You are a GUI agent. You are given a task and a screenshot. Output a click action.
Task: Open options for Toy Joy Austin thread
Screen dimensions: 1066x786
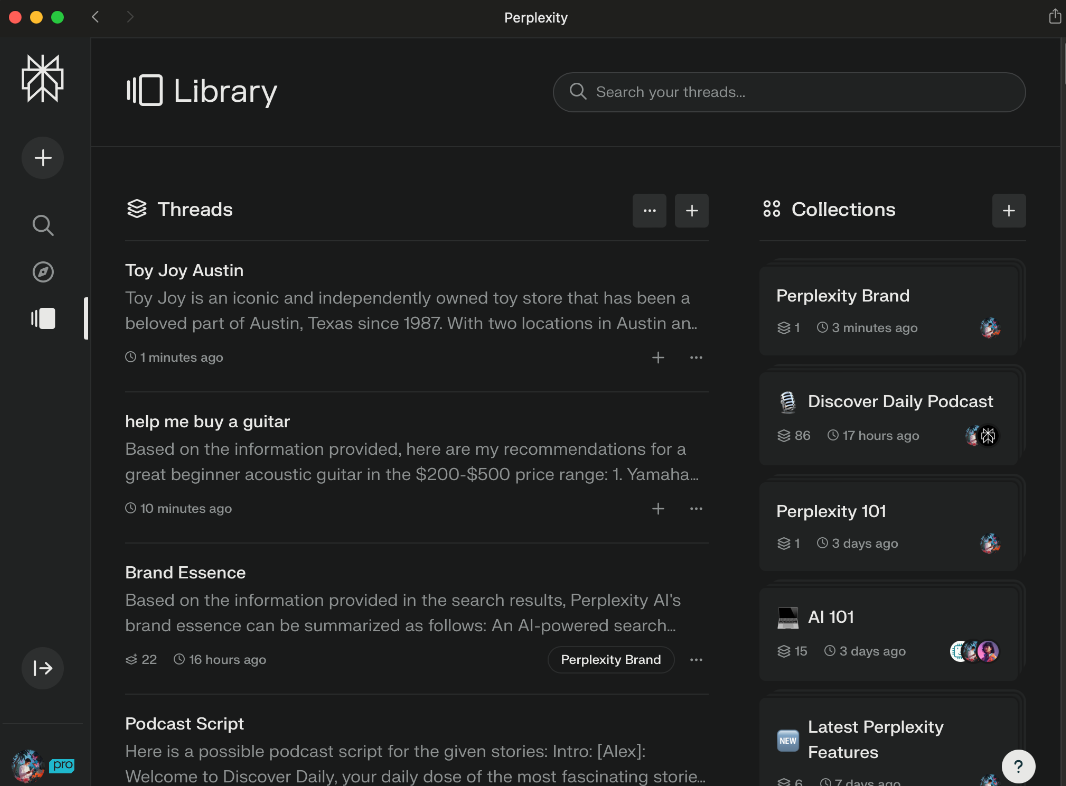coord(696,358)
